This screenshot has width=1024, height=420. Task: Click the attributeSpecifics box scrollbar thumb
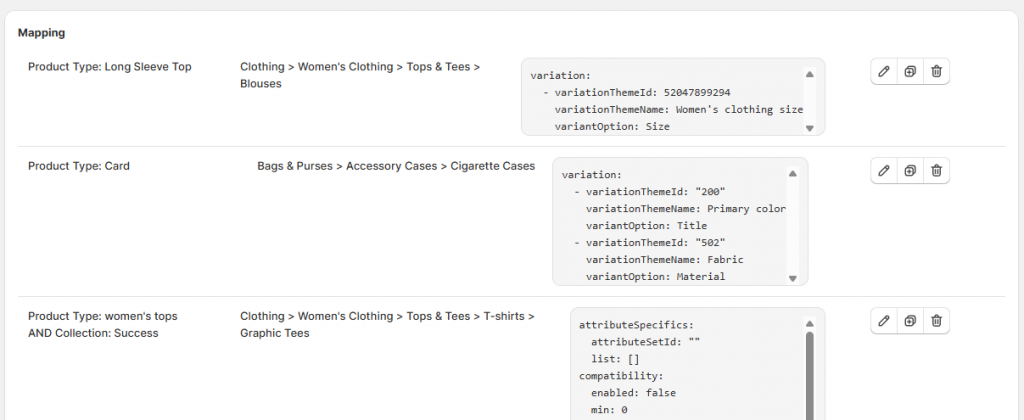[810, 376]
